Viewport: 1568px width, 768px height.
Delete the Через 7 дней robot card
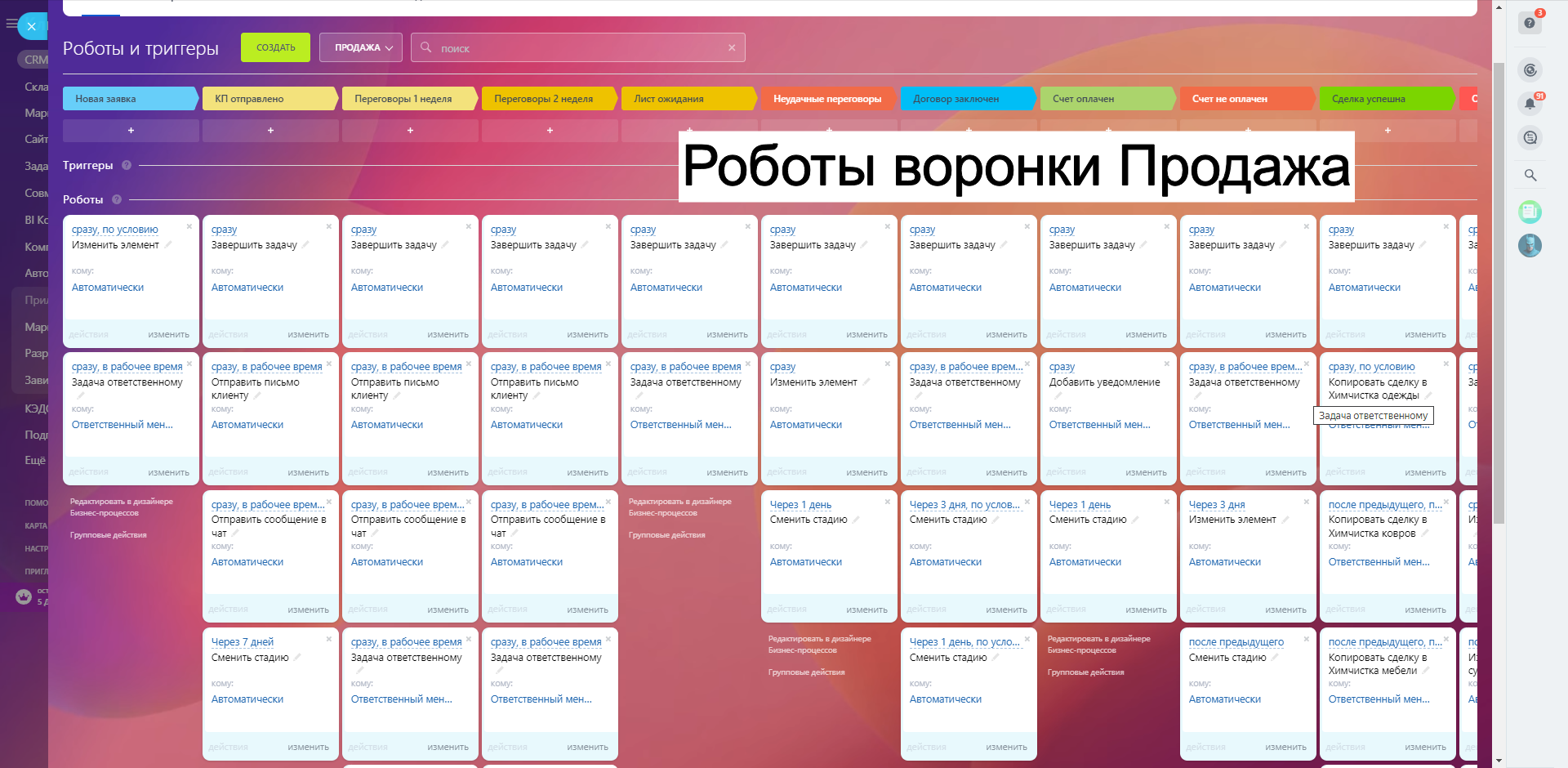pos(329,639)
